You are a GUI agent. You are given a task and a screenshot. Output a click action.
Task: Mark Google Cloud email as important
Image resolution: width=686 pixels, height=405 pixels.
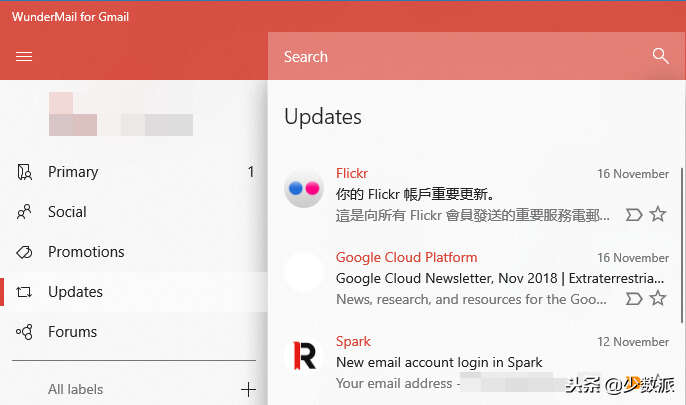click(x=634, y=299)
